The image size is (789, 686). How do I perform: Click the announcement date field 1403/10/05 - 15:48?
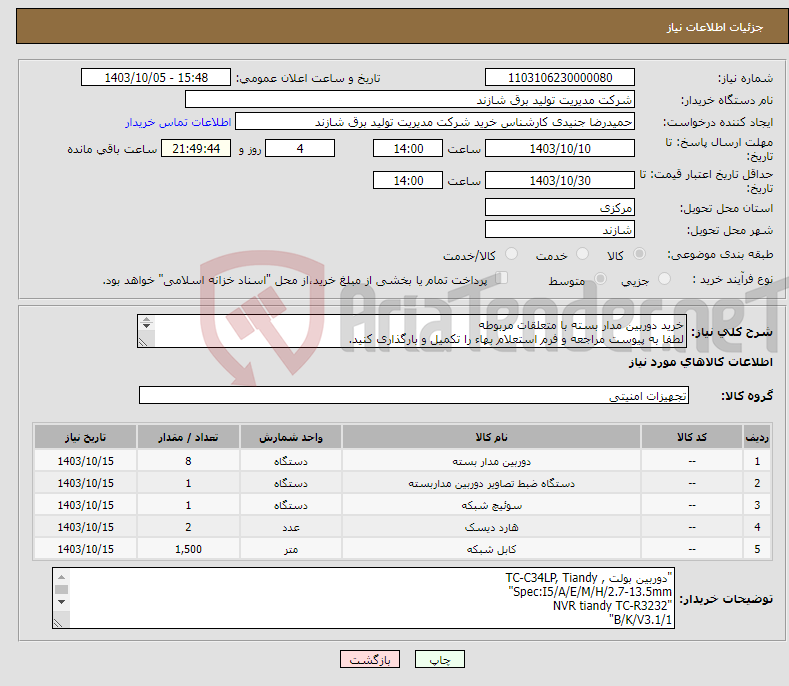156,78
